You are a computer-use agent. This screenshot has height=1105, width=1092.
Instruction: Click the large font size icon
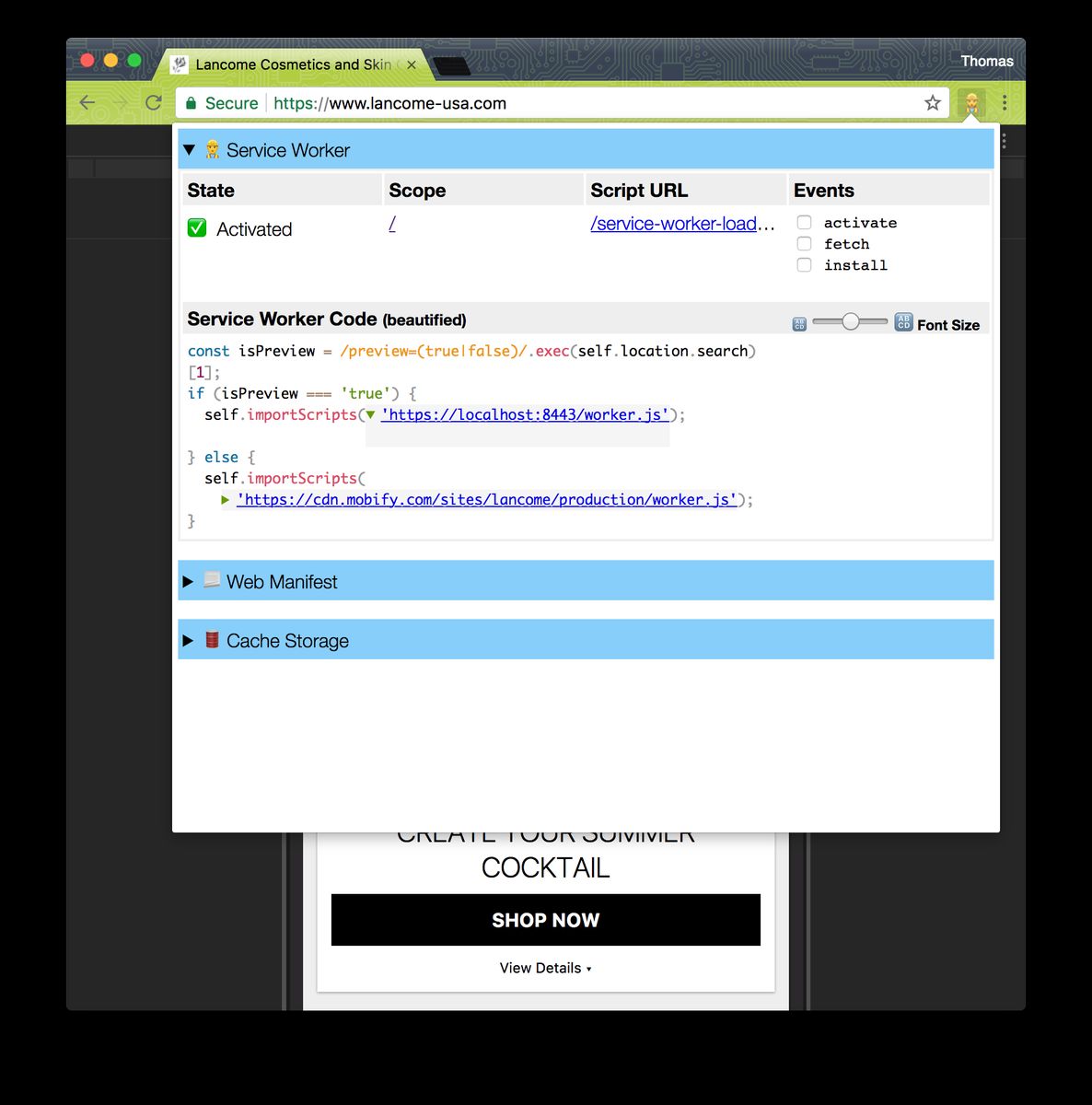point(903,321)
